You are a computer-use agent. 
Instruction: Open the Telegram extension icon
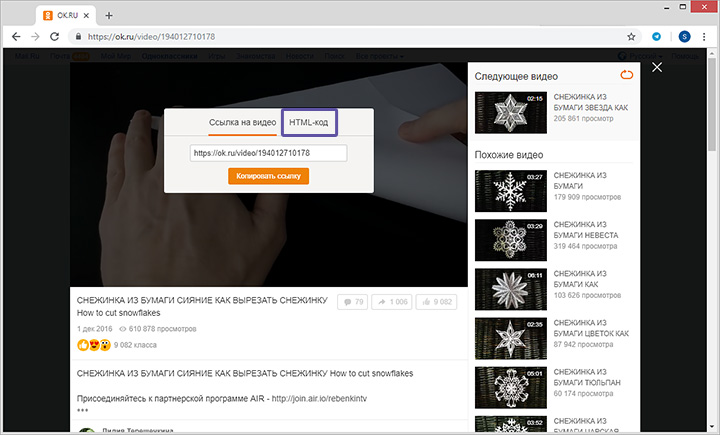(x=657, y=37)
